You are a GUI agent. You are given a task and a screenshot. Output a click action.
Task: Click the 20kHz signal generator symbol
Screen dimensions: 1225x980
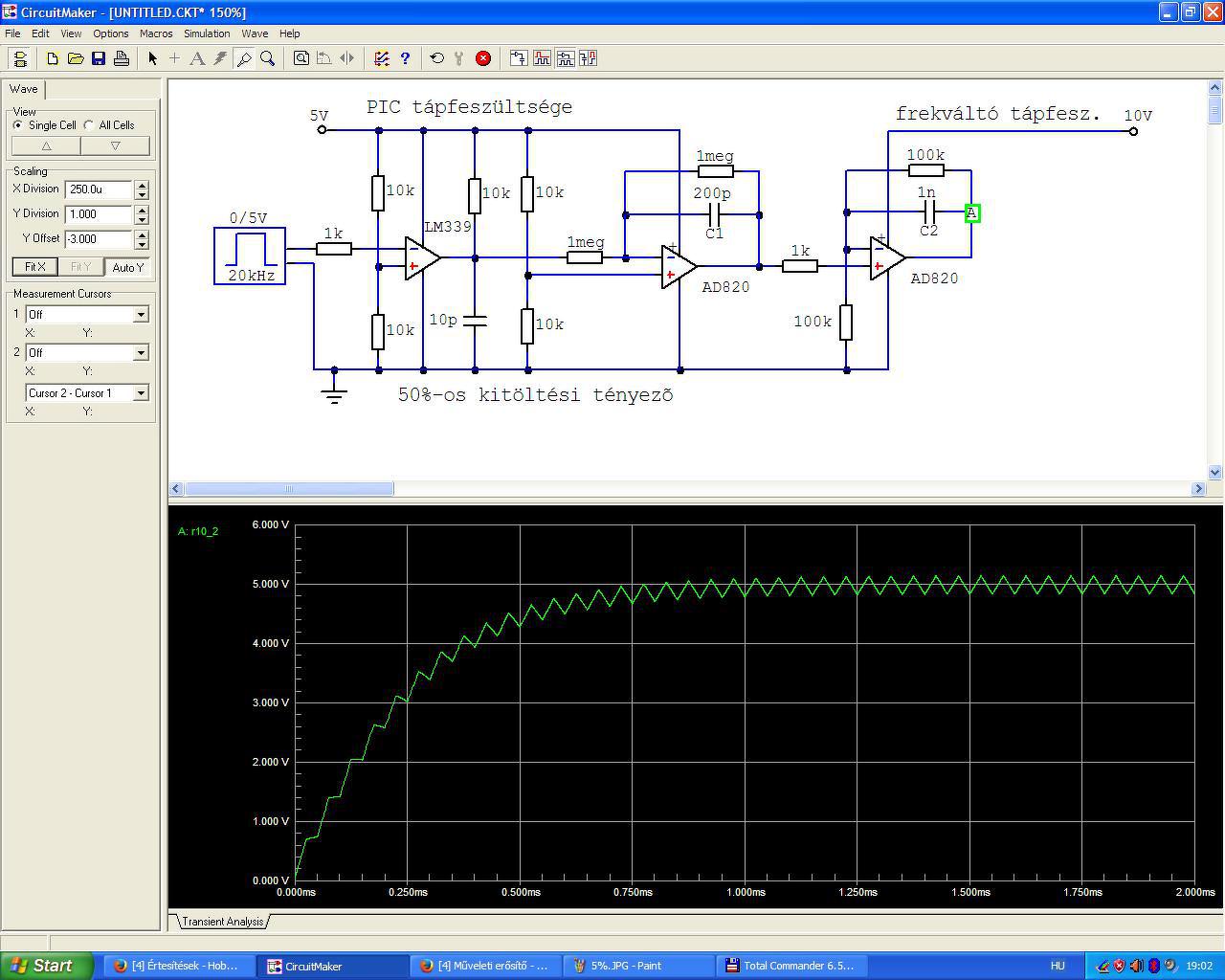pos(250,256)
